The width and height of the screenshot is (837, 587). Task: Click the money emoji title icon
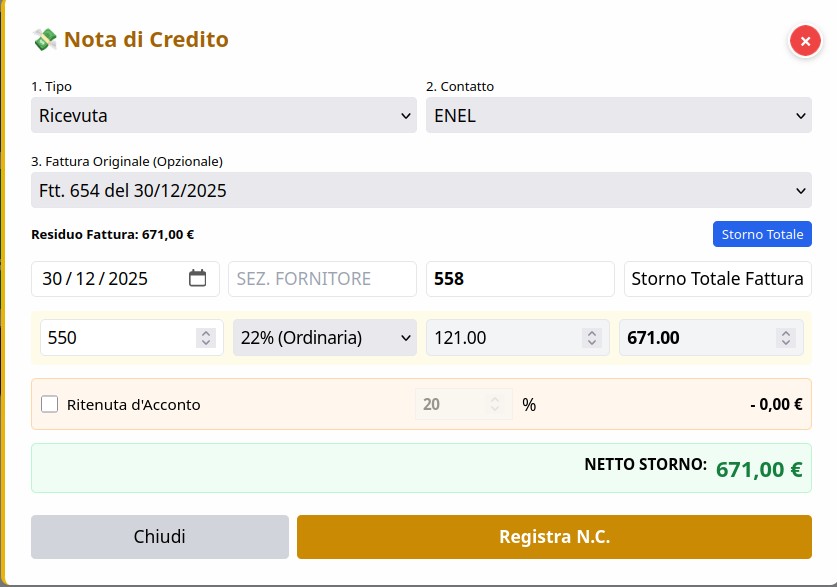tap(45, 40)
